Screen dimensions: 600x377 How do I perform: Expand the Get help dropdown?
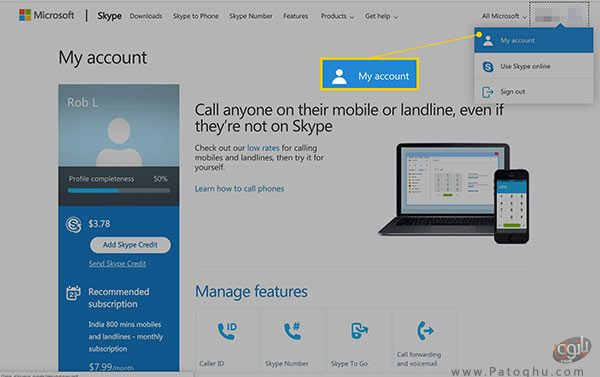click(x=381, y=16)
